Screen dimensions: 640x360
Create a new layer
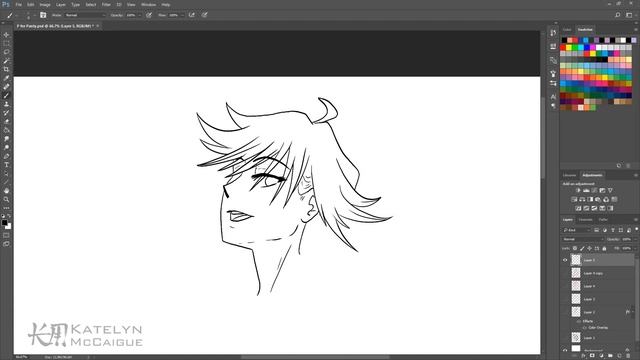619,356
